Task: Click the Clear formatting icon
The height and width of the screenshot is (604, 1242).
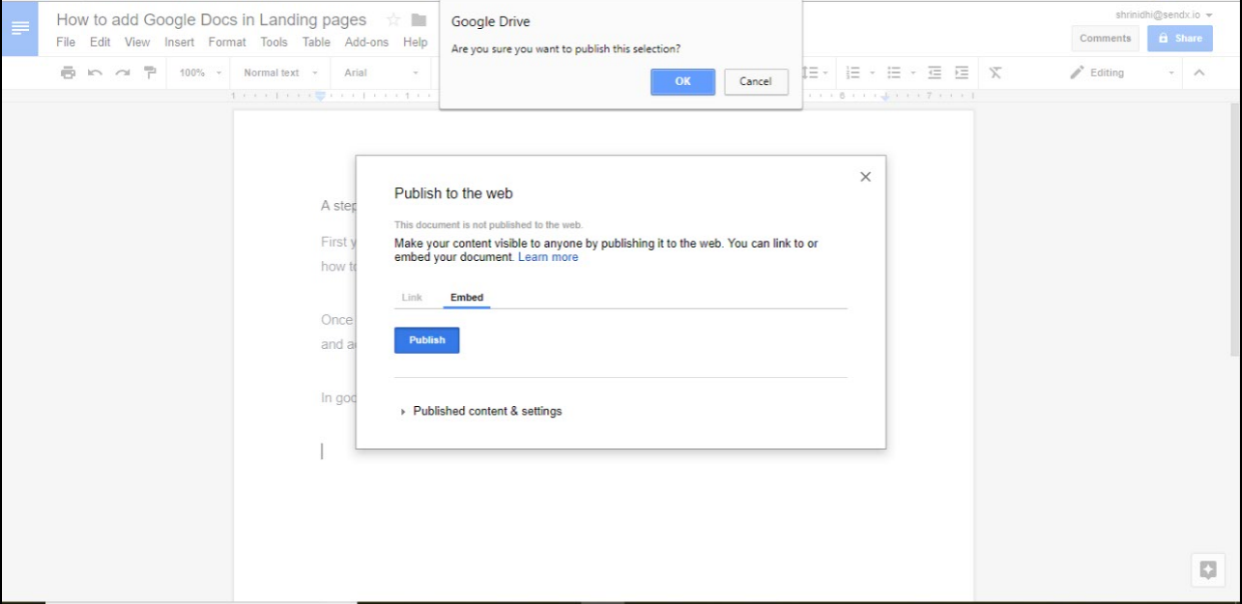Action: (x=995, y=73)
